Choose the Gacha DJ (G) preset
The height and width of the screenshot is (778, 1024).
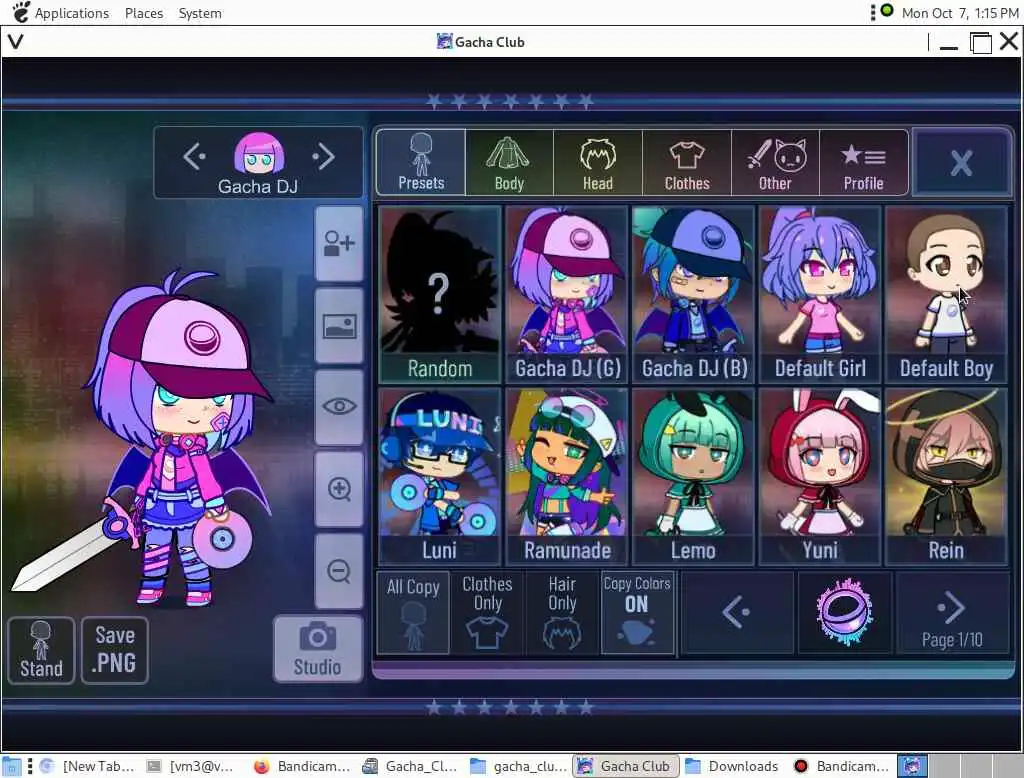[x=566, y=295]
